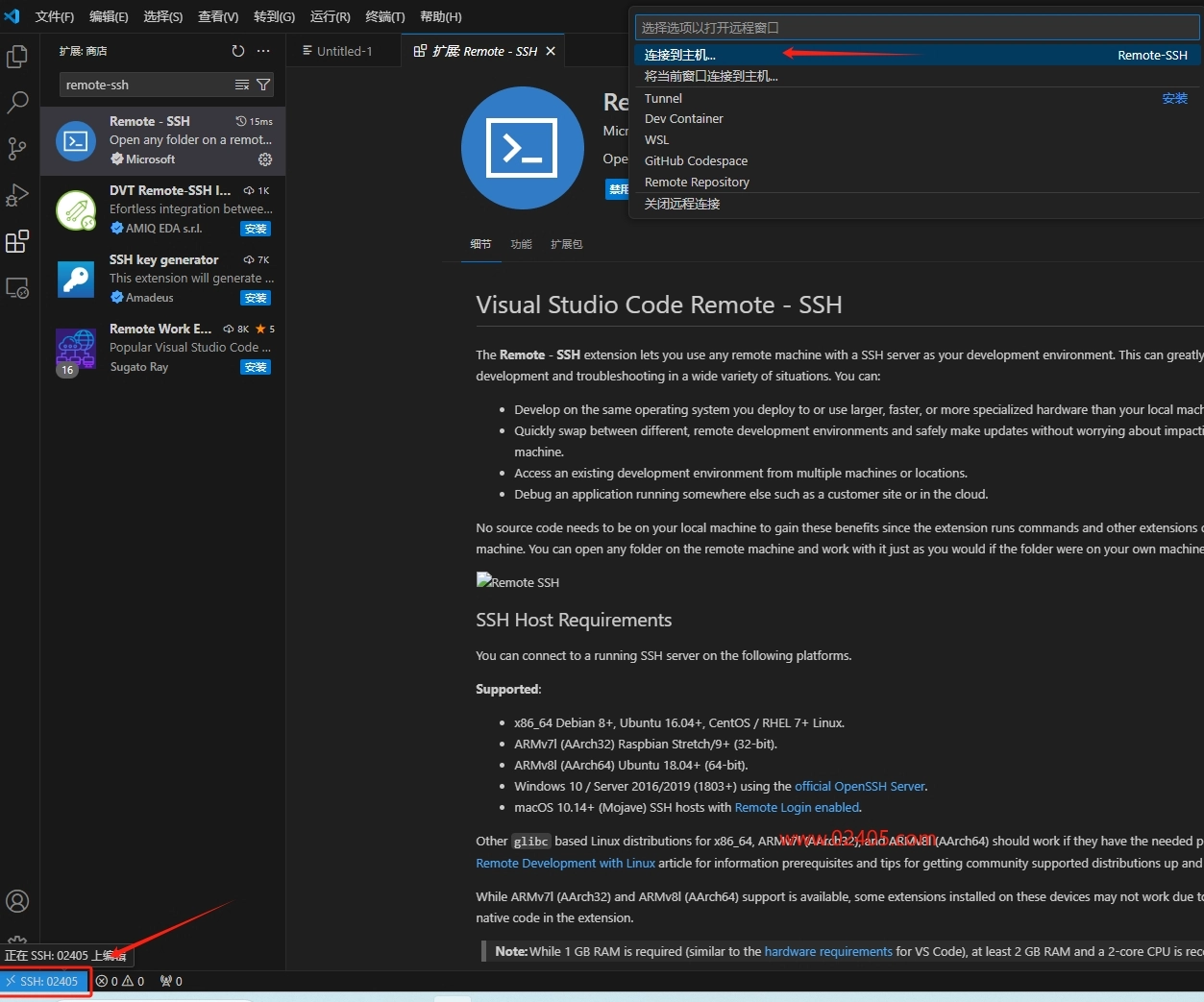This screenshot has height=1002, width=1204.
Task: Open the 运行(R) menu
Action: [330, 16]
